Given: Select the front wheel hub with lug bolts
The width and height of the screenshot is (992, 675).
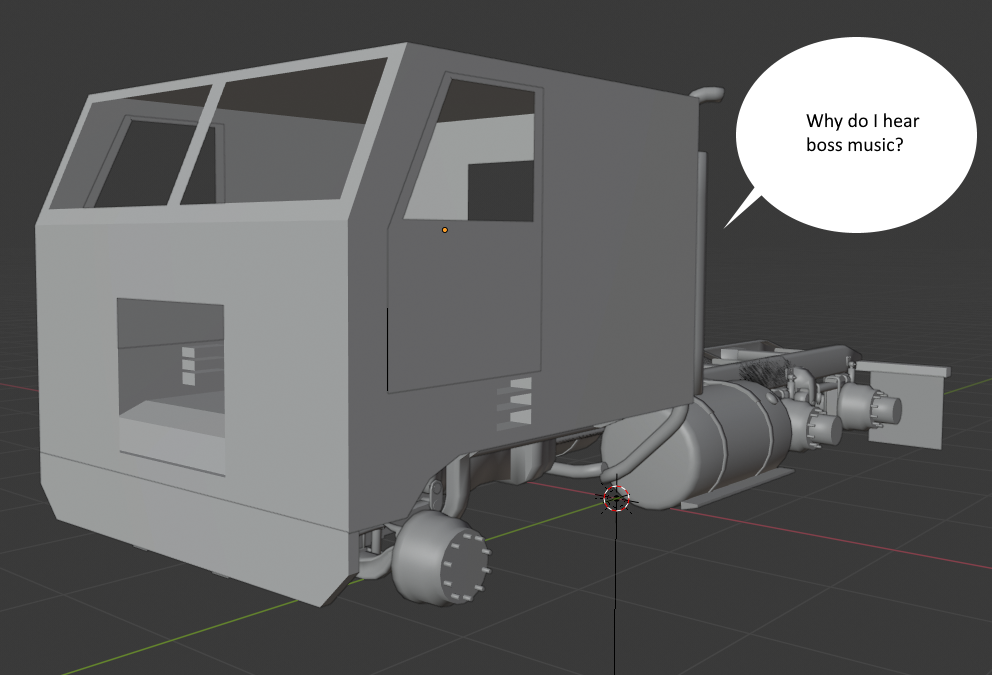Looking at the screenshot, I should click(442, 559).
